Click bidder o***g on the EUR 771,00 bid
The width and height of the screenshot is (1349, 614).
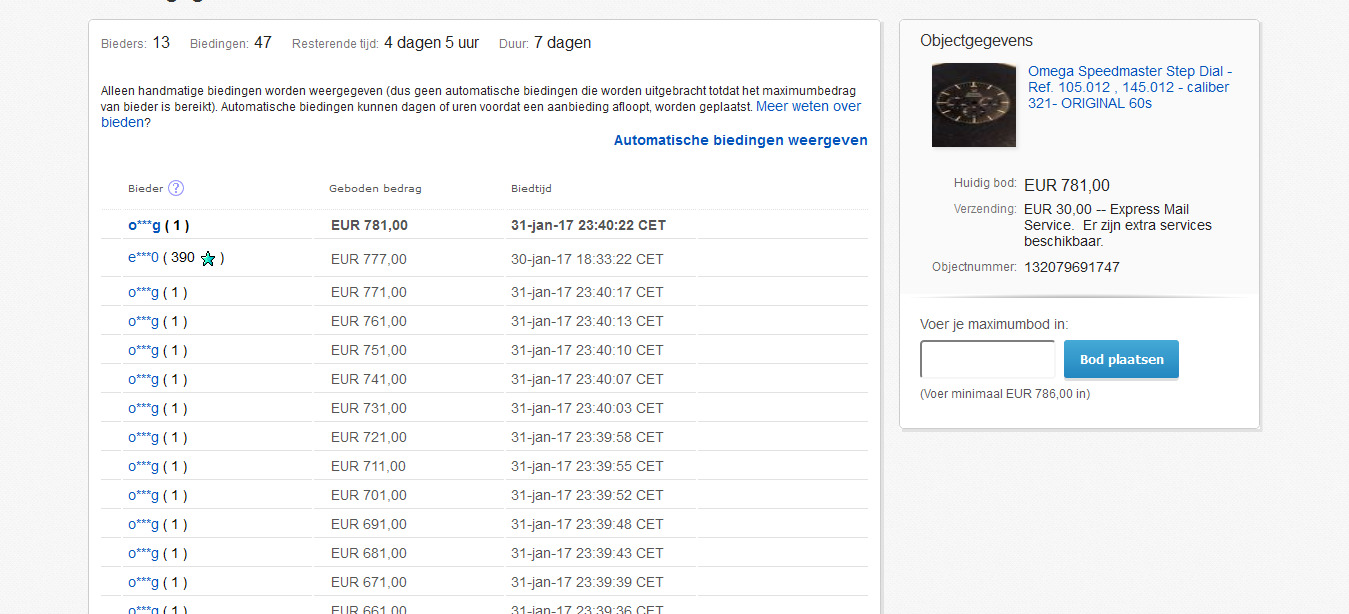pos(144,292)
